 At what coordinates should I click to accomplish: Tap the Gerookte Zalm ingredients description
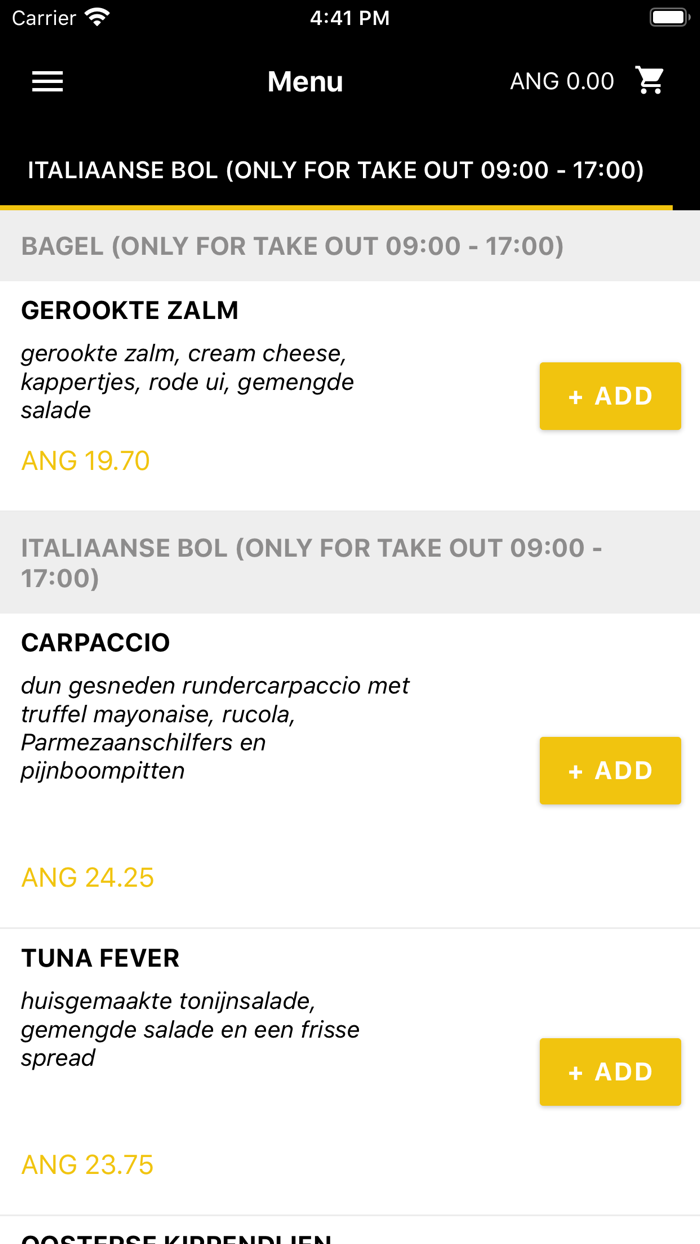click(x=187, y=382)
